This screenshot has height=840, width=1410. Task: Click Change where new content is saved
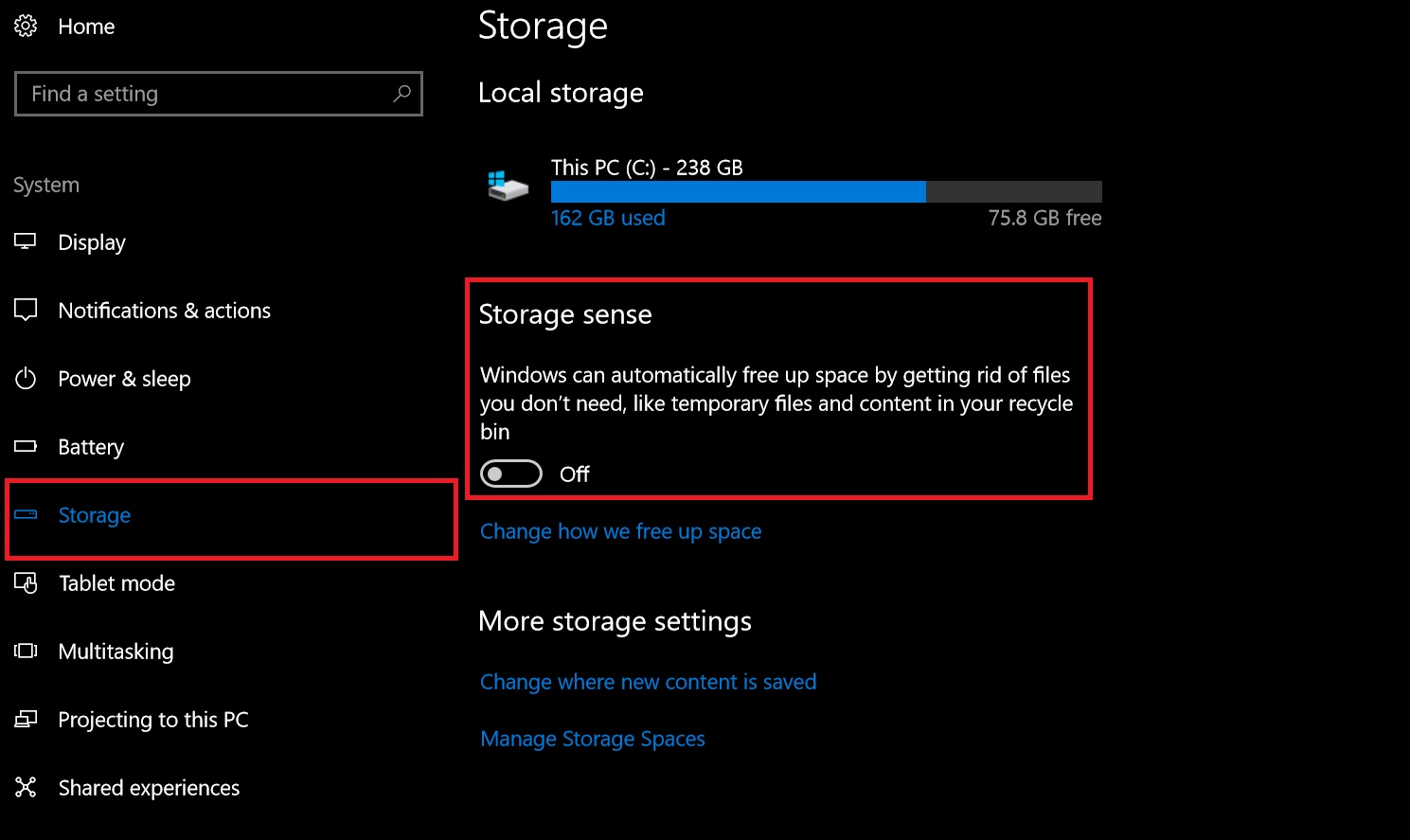pyautogui.click(x=648, y=682)
